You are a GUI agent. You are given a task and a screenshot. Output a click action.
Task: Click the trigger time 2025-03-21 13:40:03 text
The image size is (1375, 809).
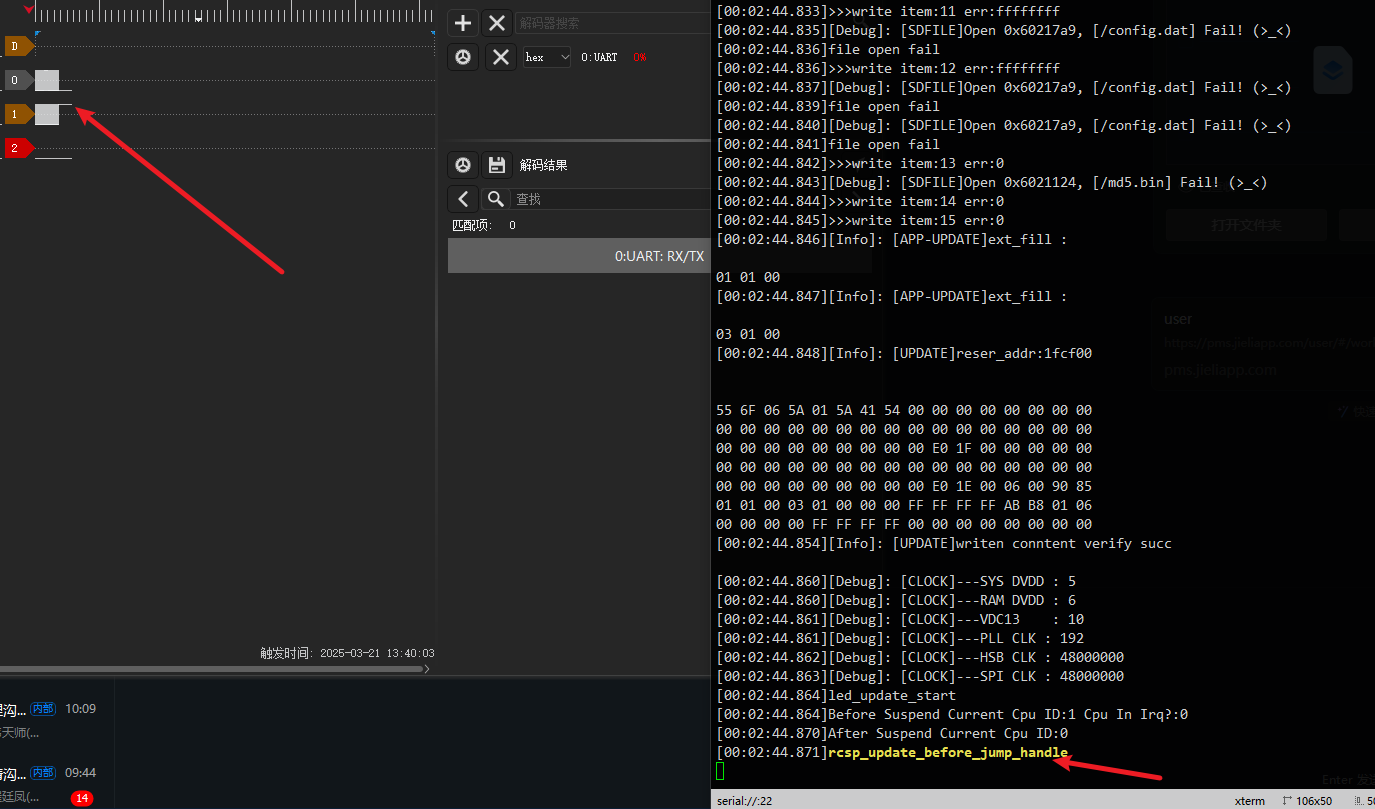347,653
